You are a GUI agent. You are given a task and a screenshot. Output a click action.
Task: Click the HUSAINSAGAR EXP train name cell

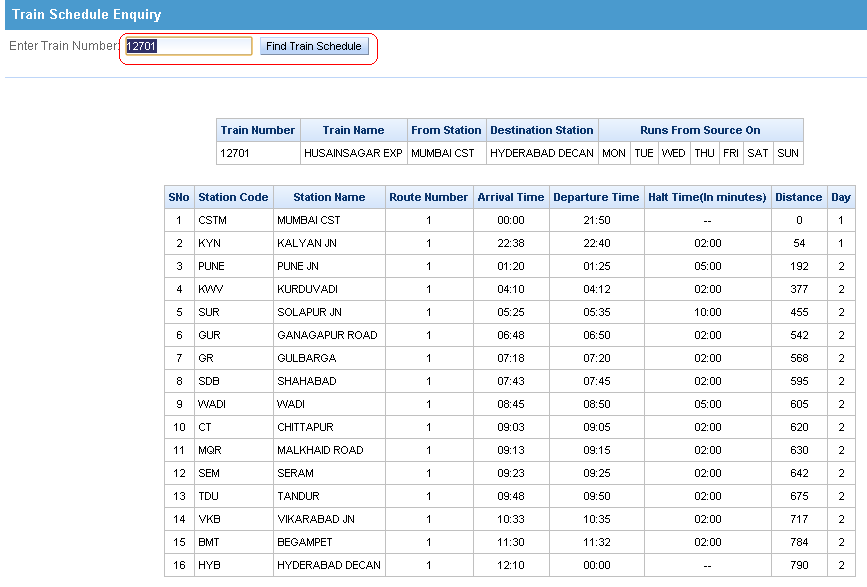(x=353, y=153)
